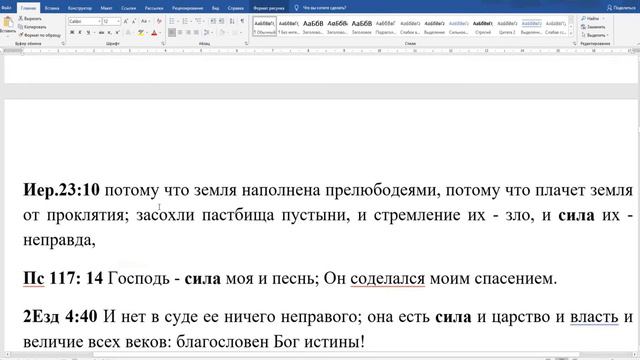The image size is (640, 360).
Task: Apply yellow text highlight color
Action: tap(141, 33)
